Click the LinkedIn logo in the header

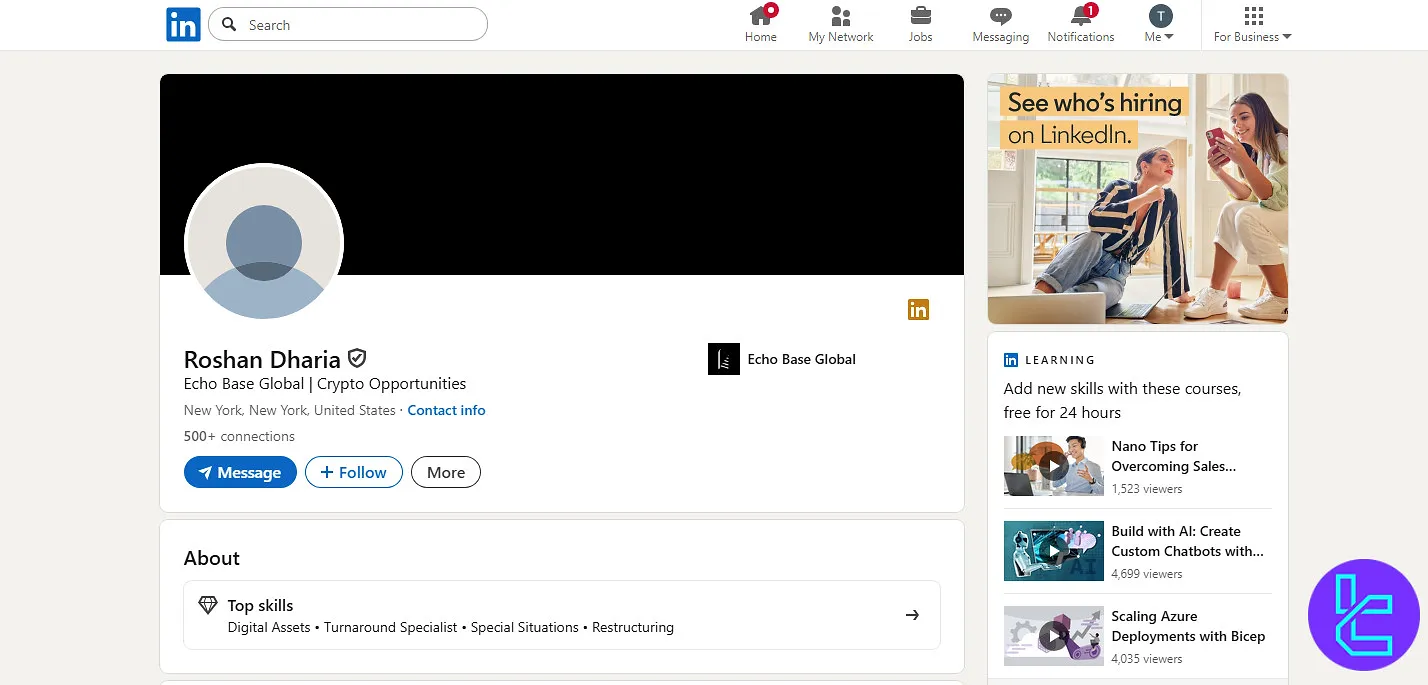(x=183, y=24)
